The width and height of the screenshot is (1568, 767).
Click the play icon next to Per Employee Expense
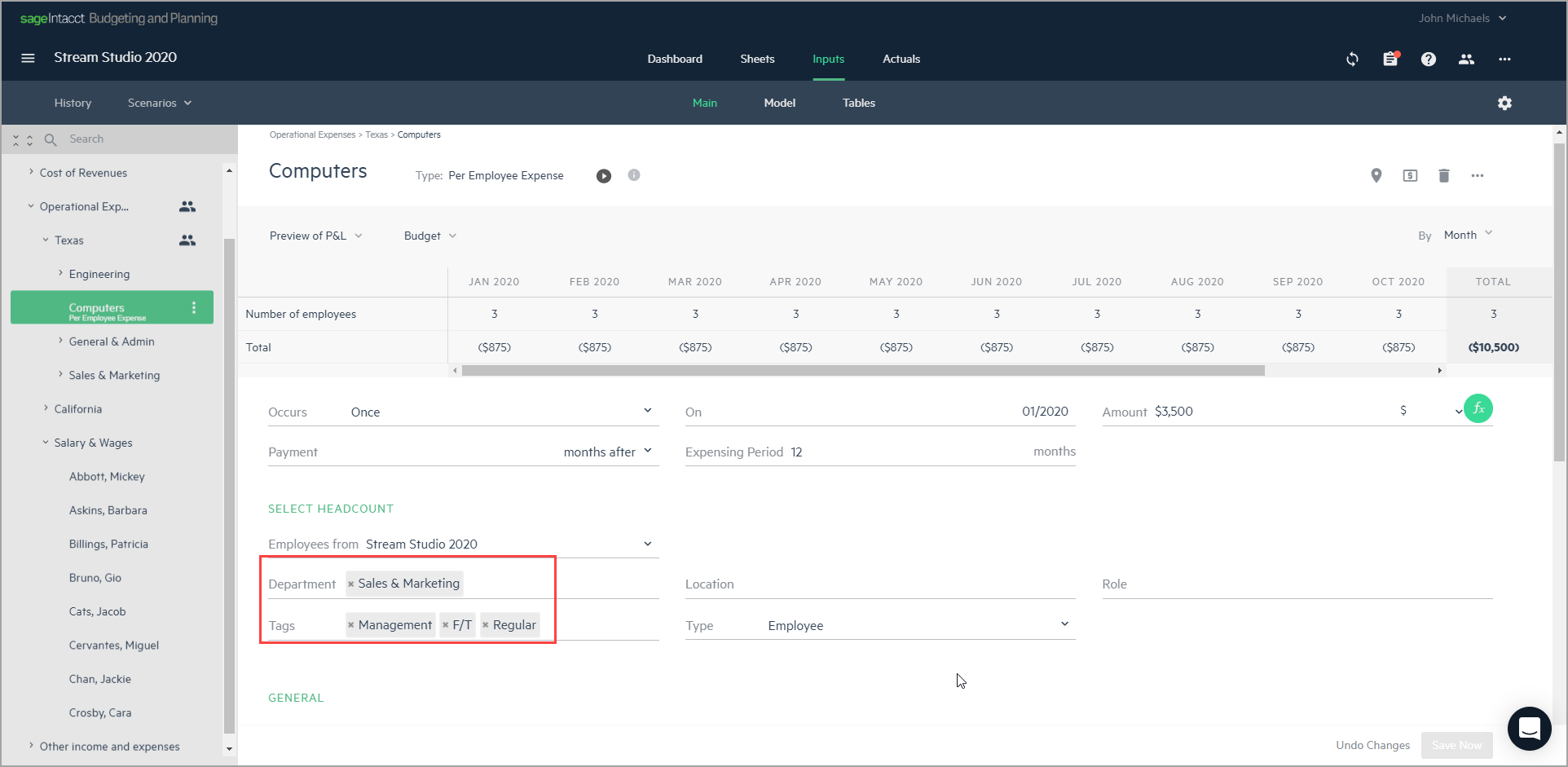click(604, 176)
